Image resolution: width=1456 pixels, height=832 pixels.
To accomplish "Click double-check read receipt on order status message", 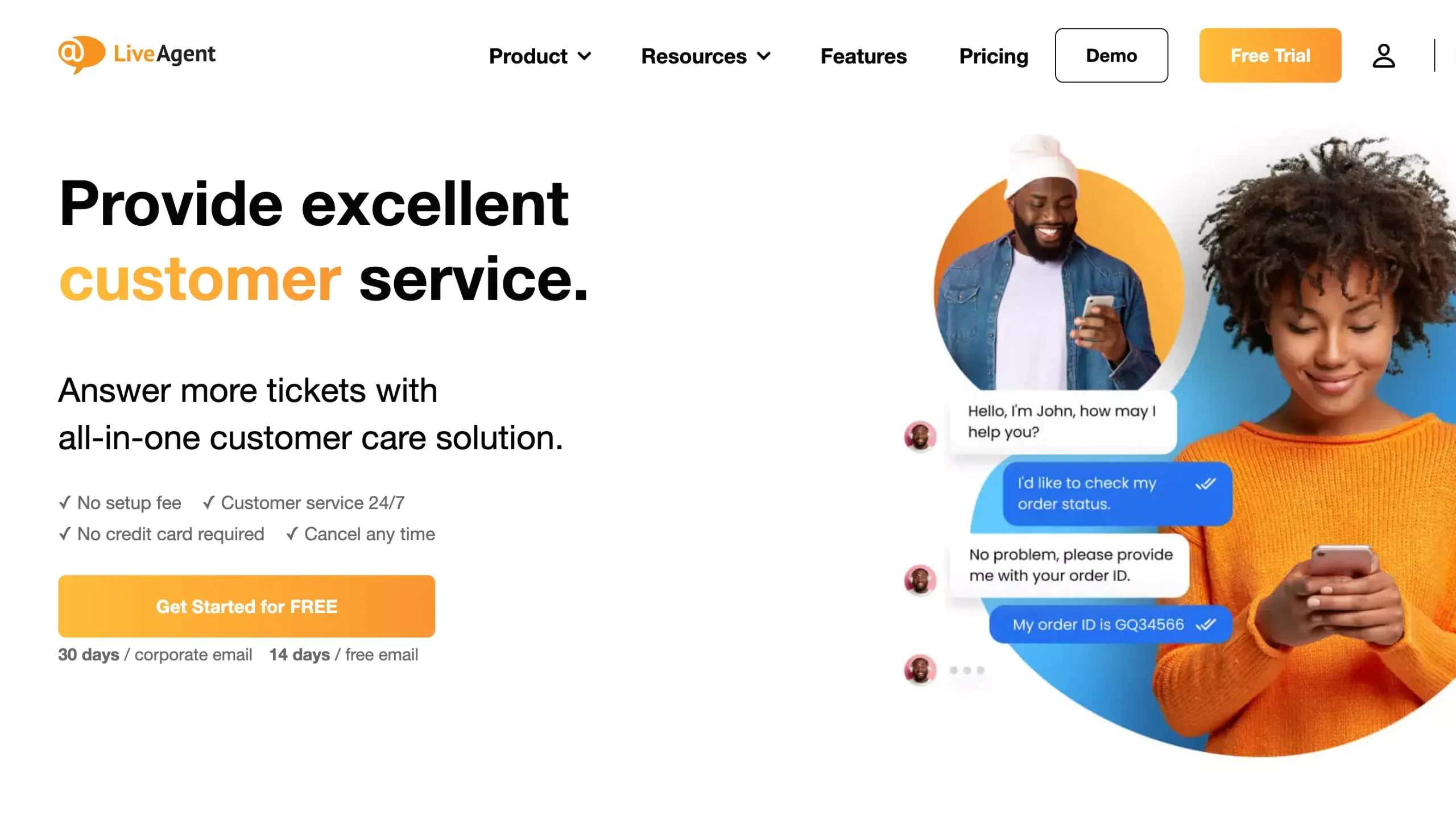I will (x=1205, y=485).
